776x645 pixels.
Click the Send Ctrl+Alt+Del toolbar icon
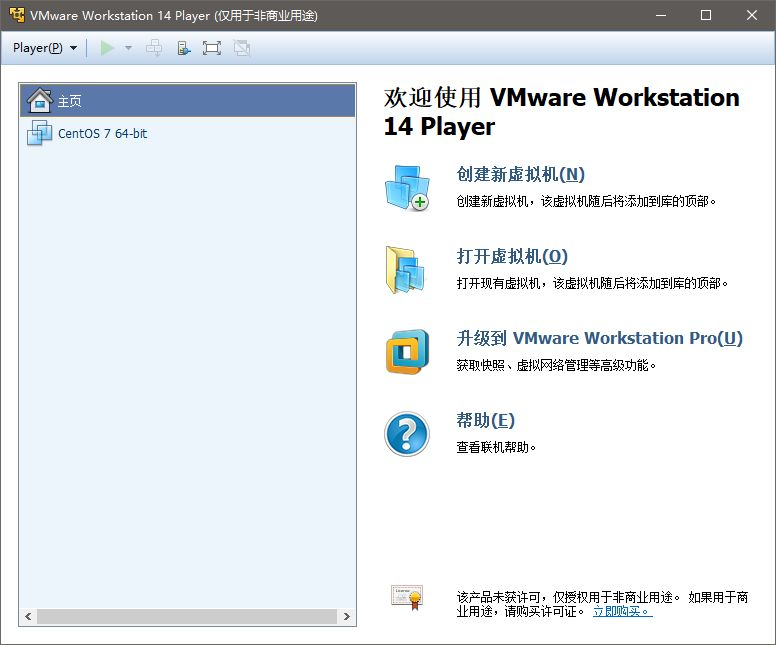pyautogui.click(x=154, y=48)
